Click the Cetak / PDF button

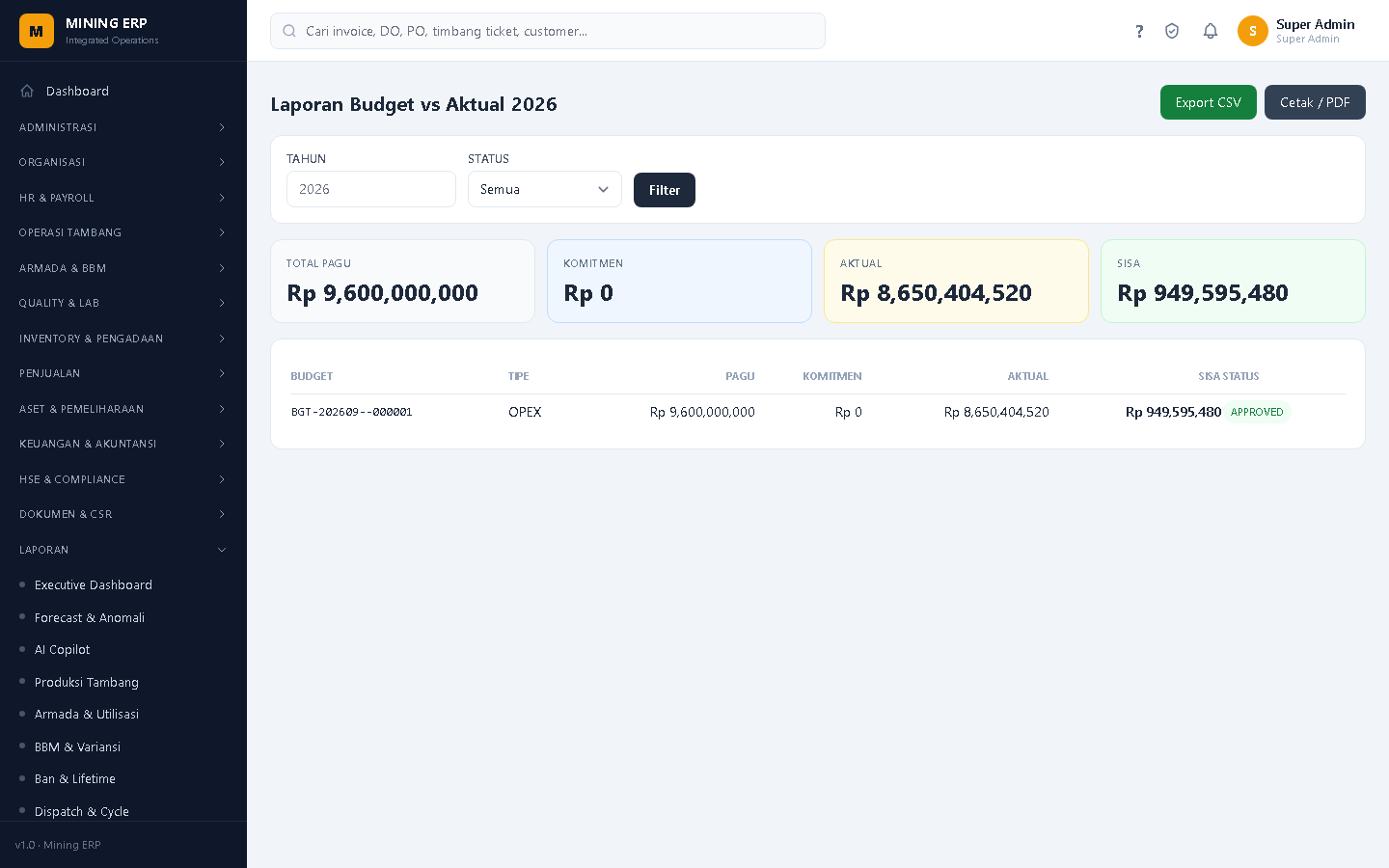1315,102
